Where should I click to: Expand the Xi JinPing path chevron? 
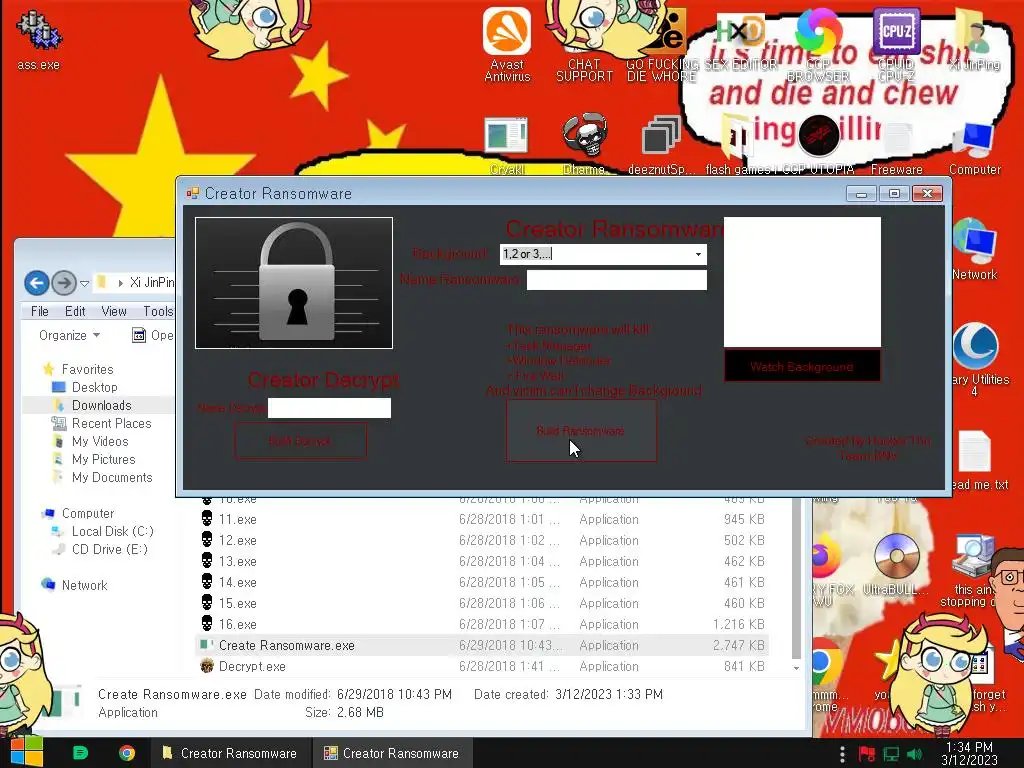[120, 283]
